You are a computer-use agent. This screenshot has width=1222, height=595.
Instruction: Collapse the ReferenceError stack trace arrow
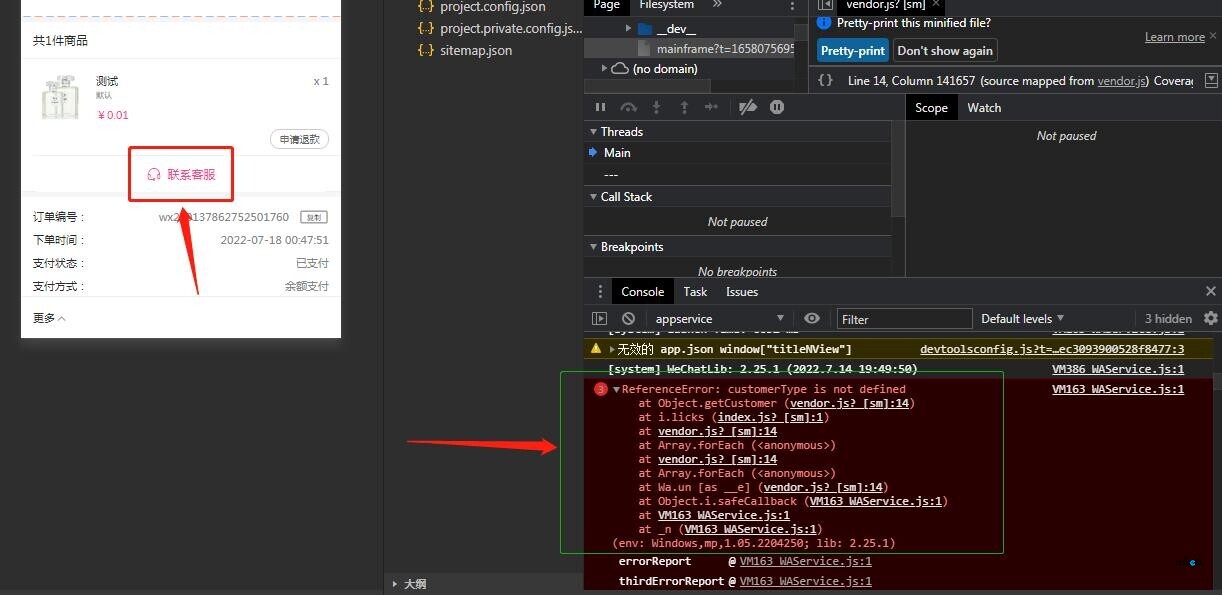tap(617, 390)
